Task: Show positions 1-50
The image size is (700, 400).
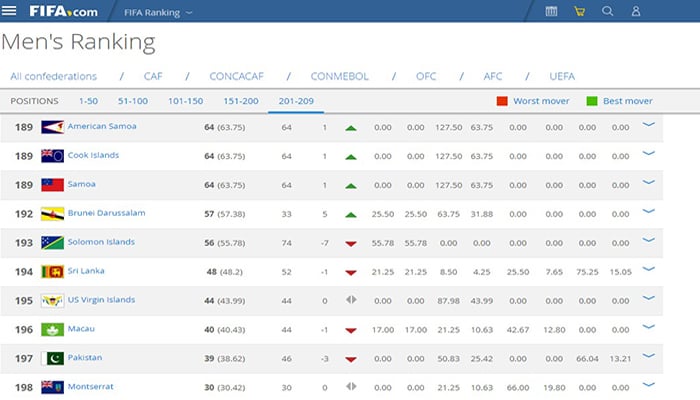Action: pyautogui.click(x=88, y=101)
